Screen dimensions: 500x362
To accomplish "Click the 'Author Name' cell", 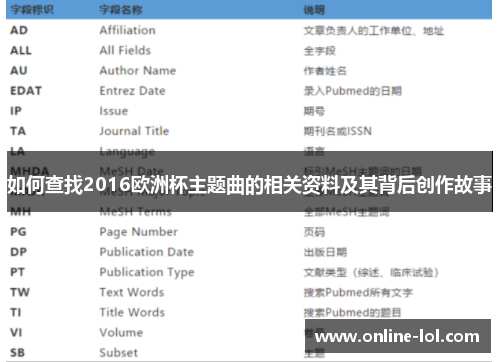I will point(138,71).
